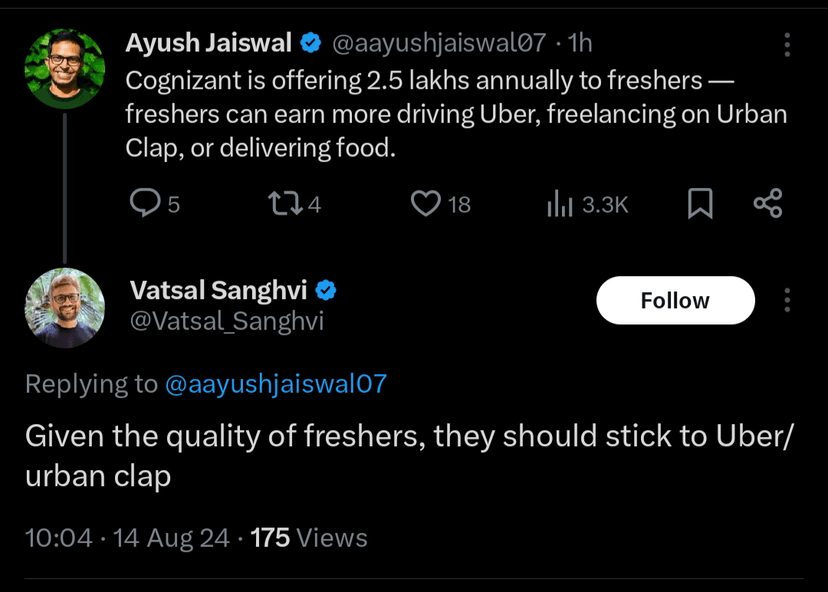Open the 1h timestamp of Ayush's tweet
Viewport: 828px width, 592px height.
coord(580,43)
